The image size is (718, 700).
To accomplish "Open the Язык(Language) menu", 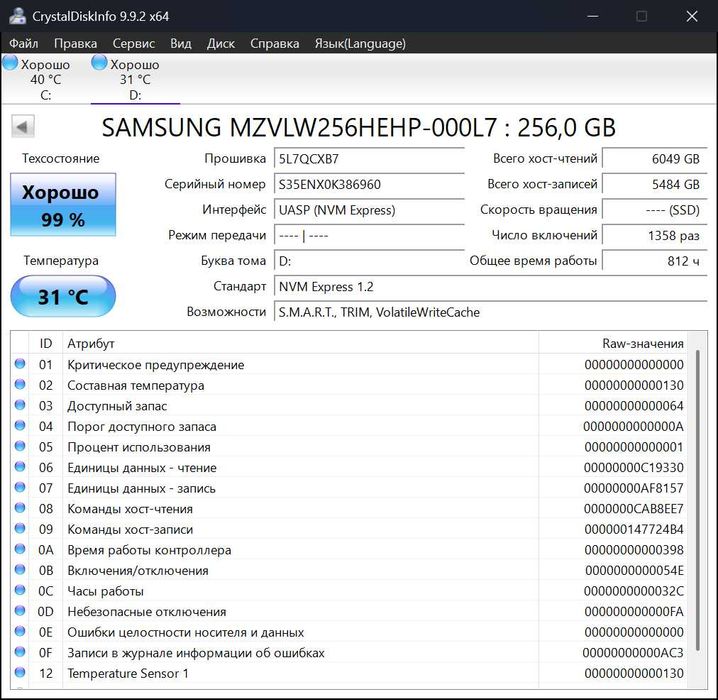I will click(360, 43).
